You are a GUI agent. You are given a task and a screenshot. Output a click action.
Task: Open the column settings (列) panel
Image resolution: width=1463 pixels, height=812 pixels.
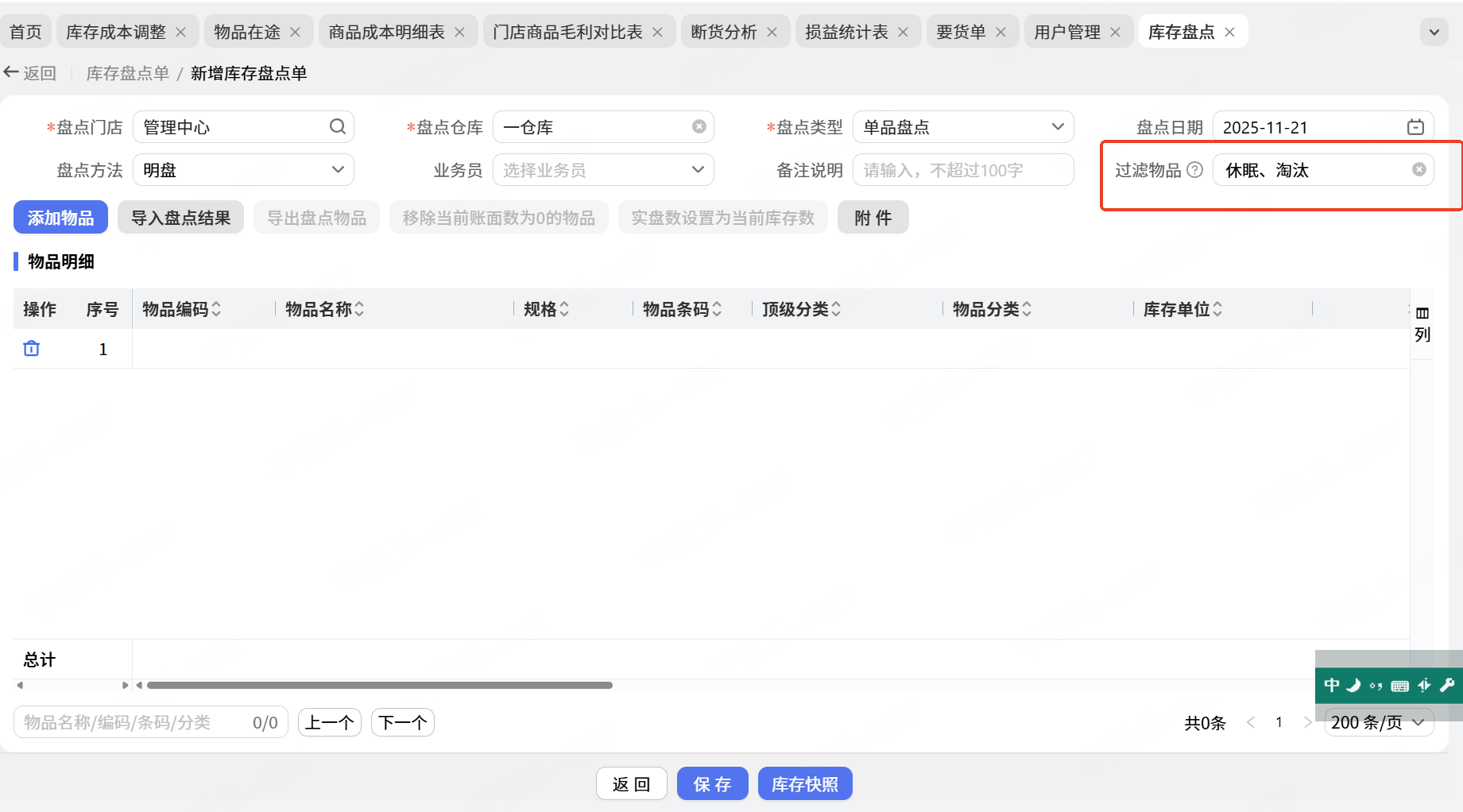click(1422, 324)
